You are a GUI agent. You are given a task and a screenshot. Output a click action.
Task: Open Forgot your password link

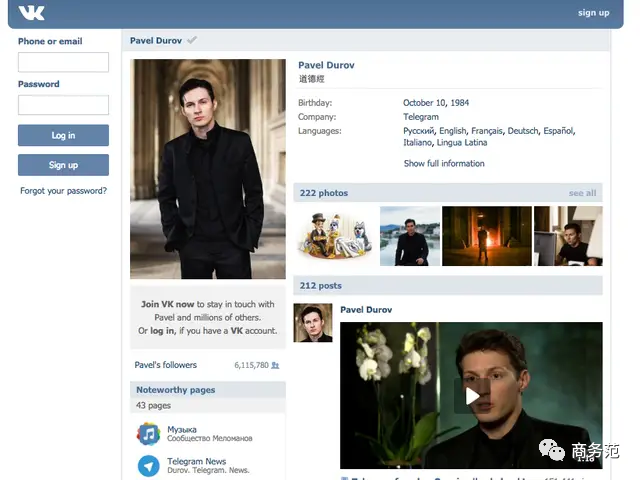[x=63, y=191]
